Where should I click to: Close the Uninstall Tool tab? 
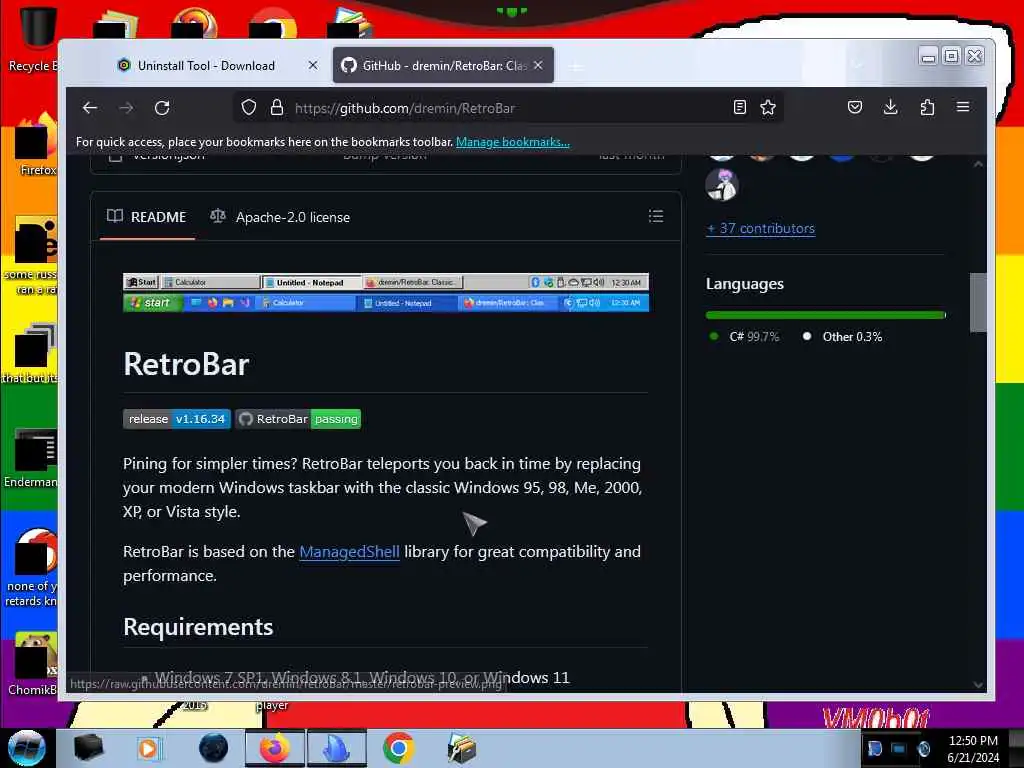pos(313,65)
